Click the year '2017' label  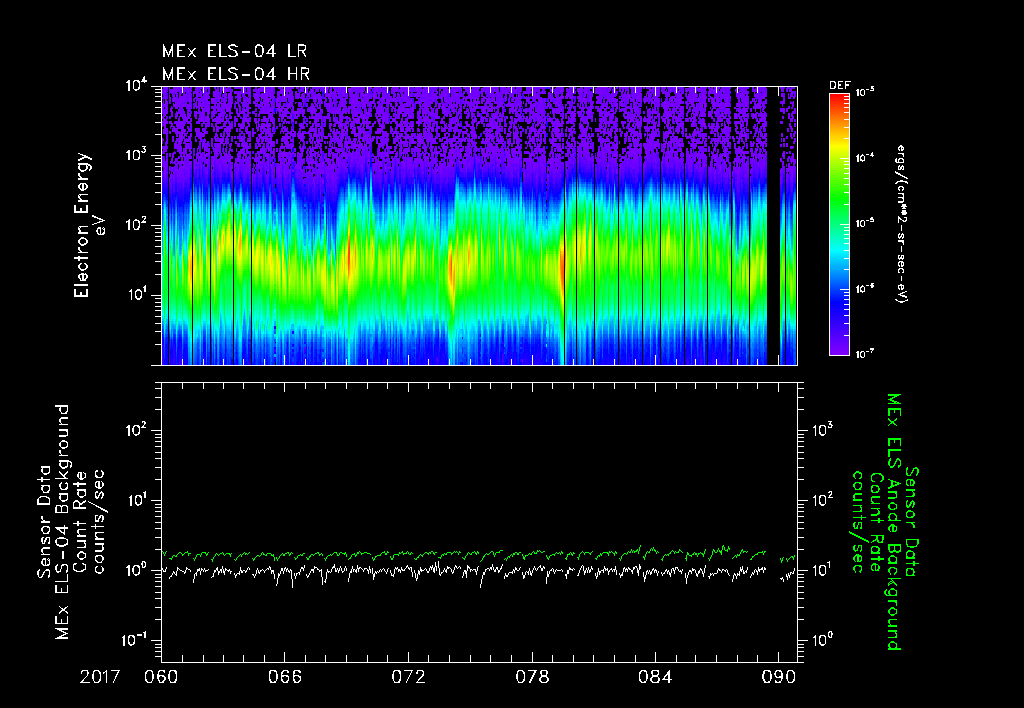pos(100,677)
